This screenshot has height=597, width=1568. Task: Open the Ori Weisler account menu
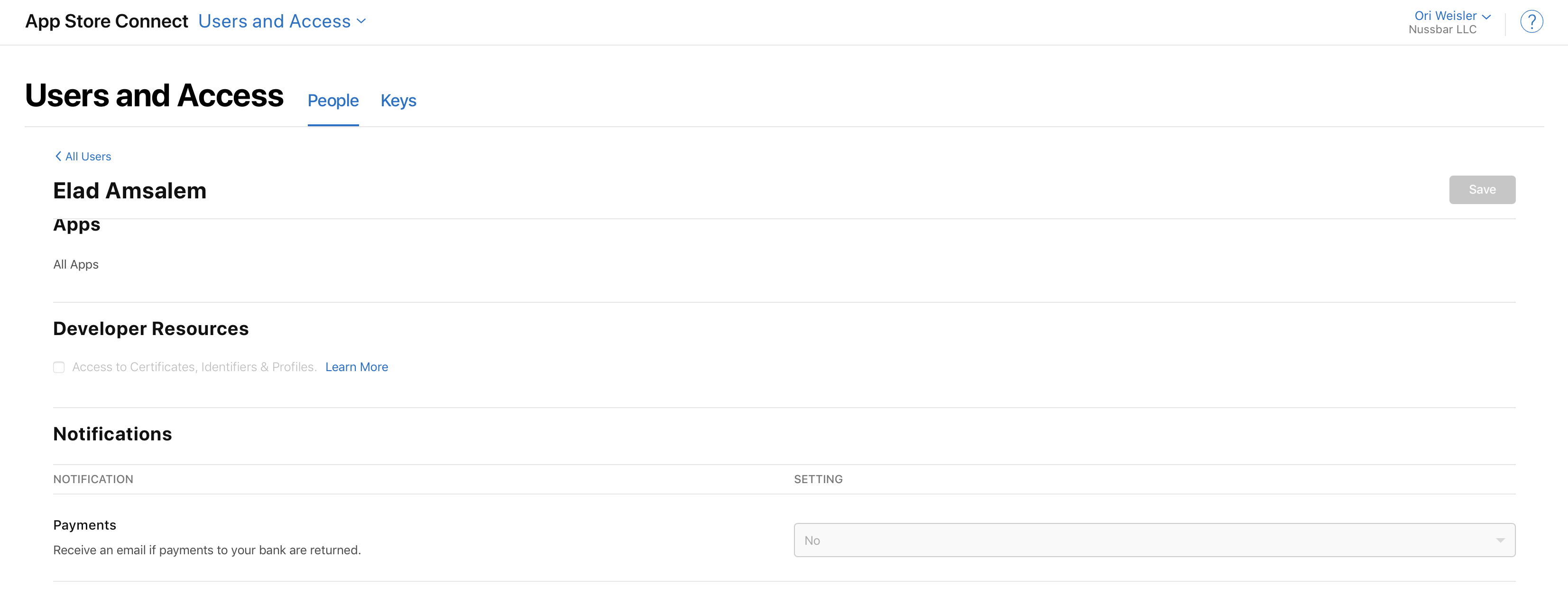tap(1452, 16)
